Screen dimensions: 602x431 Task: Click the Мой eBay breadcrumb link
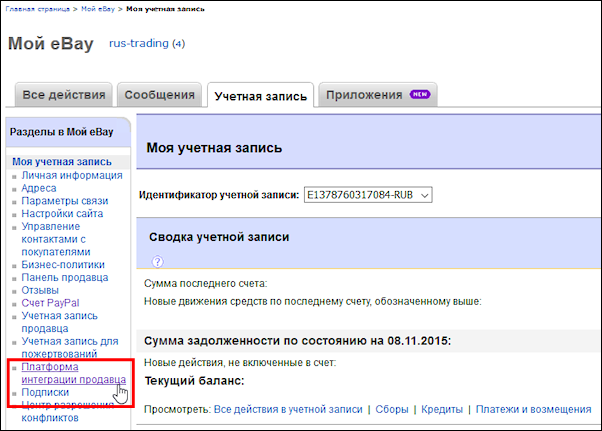(x=98, y=9)
